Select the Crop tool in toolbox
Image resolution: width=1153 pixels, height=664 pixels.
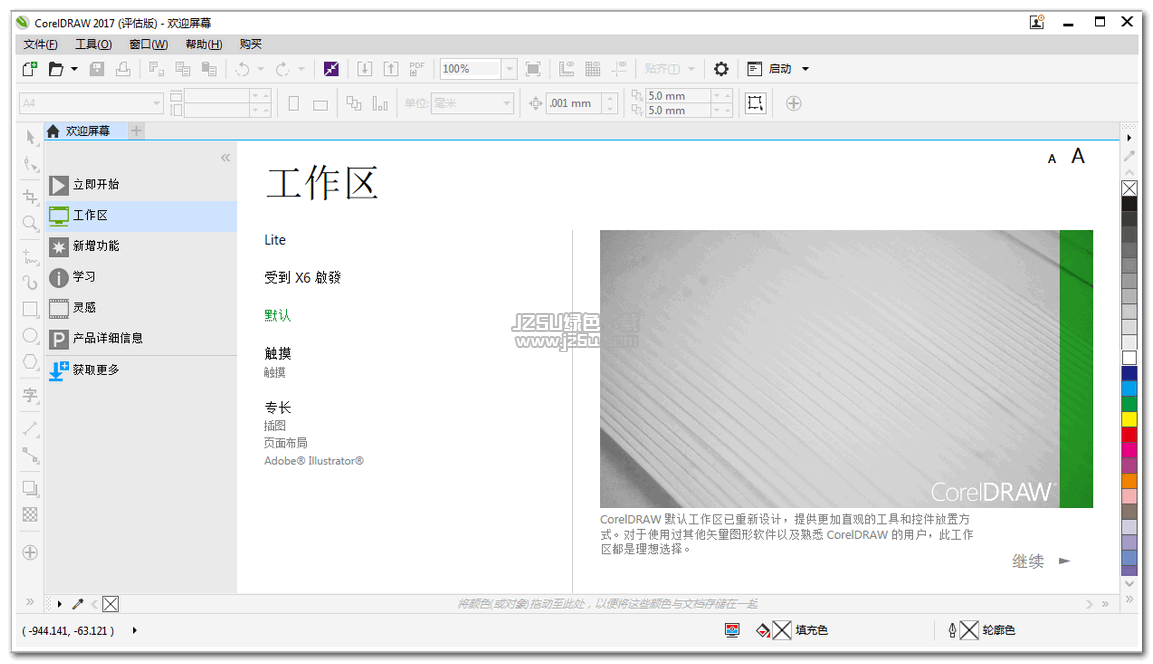[30, 197]
